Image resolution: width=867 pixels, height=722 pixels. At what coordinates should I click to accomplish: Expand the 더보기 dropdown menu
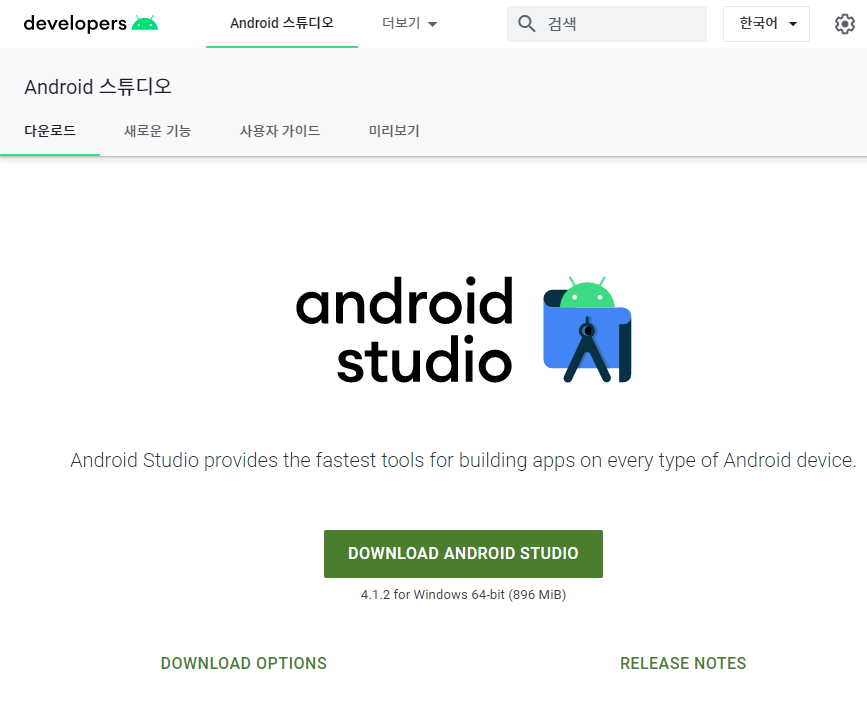pos(410,23)
